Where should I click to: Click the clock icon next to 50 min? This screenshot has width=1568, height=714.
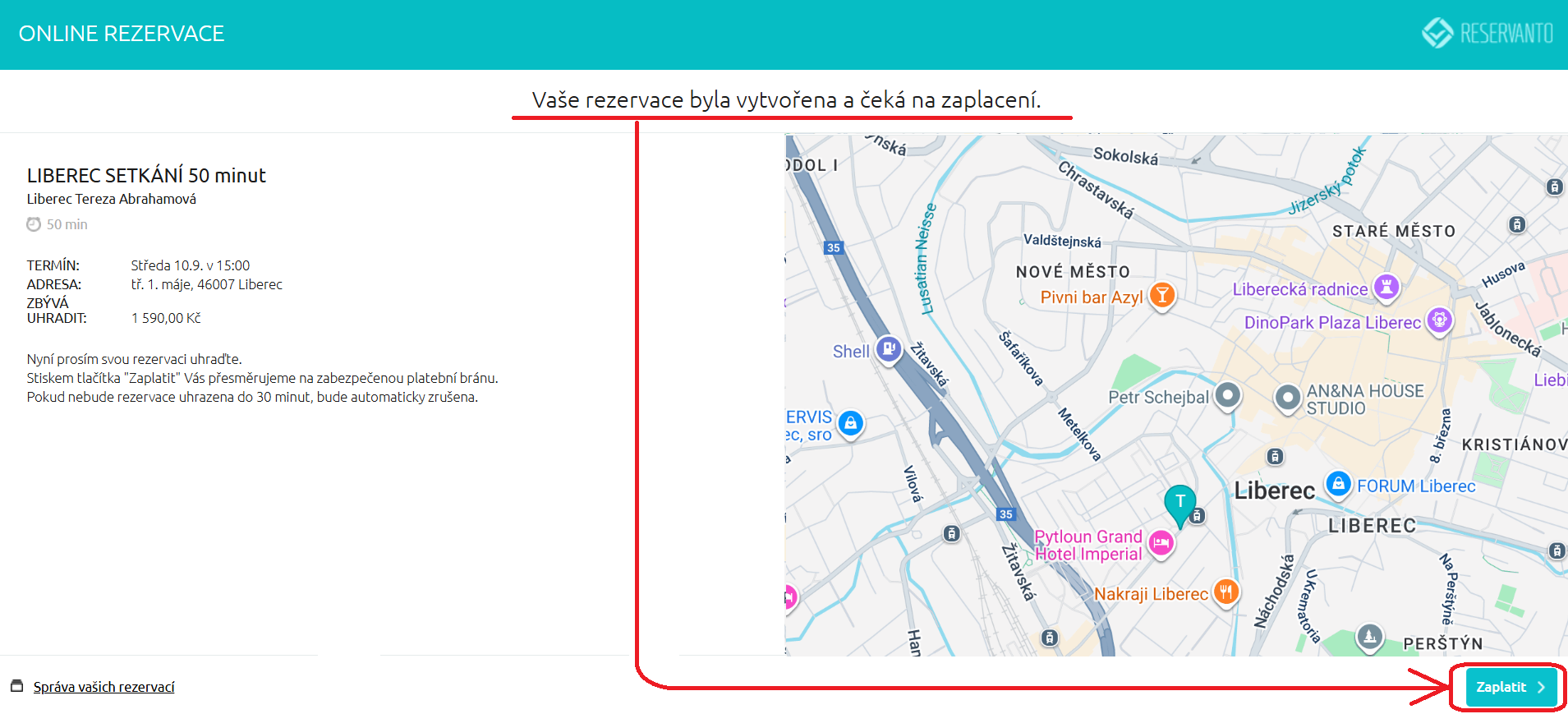[34, 224]
